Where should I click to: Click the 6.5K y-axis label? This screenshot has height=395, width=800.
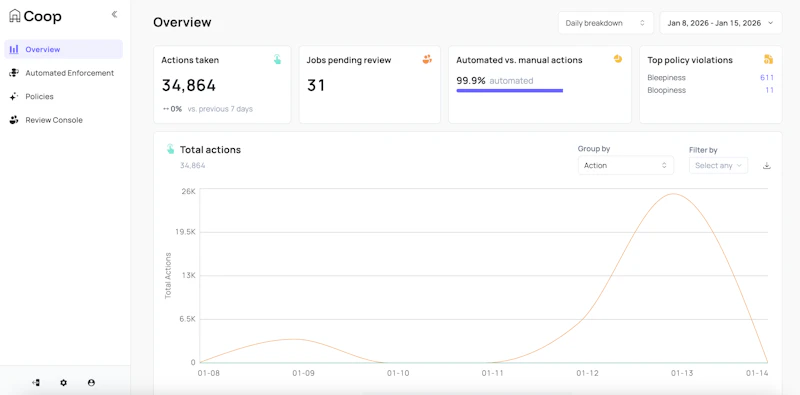[187, 319]
